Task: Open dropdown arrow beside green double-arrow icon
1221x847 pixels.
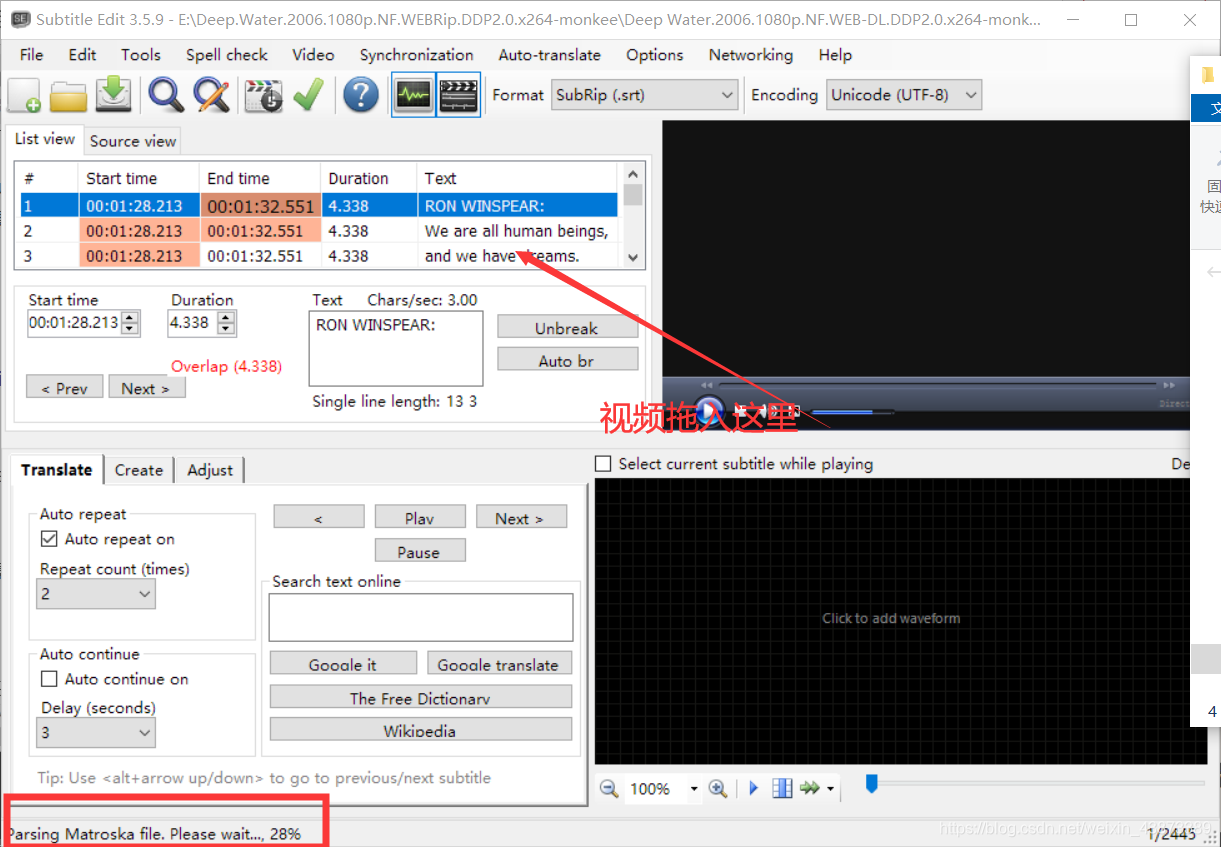Action: point(830,789)
